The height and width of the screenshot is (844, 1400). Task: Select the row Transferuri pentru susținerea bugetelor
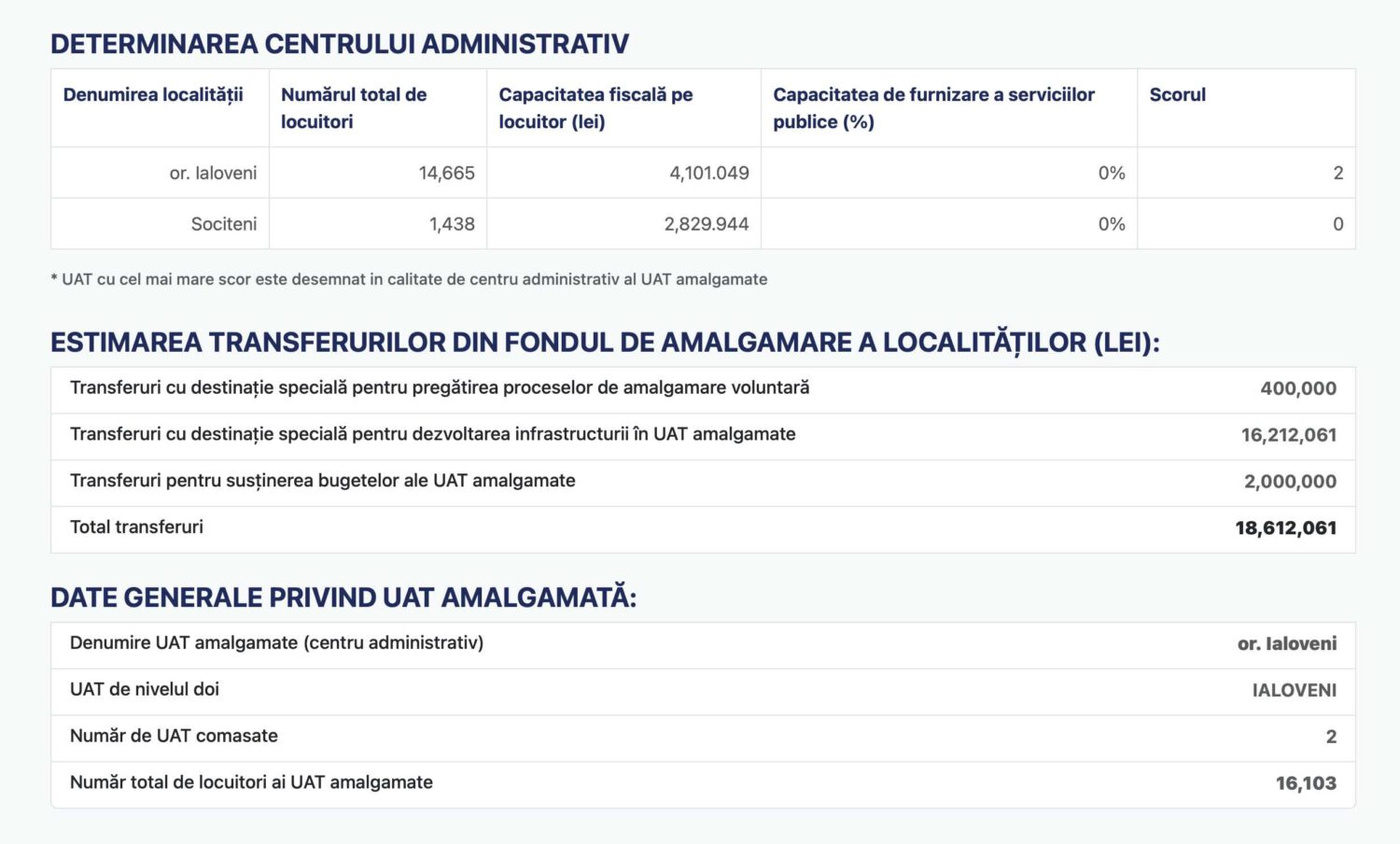323,482
